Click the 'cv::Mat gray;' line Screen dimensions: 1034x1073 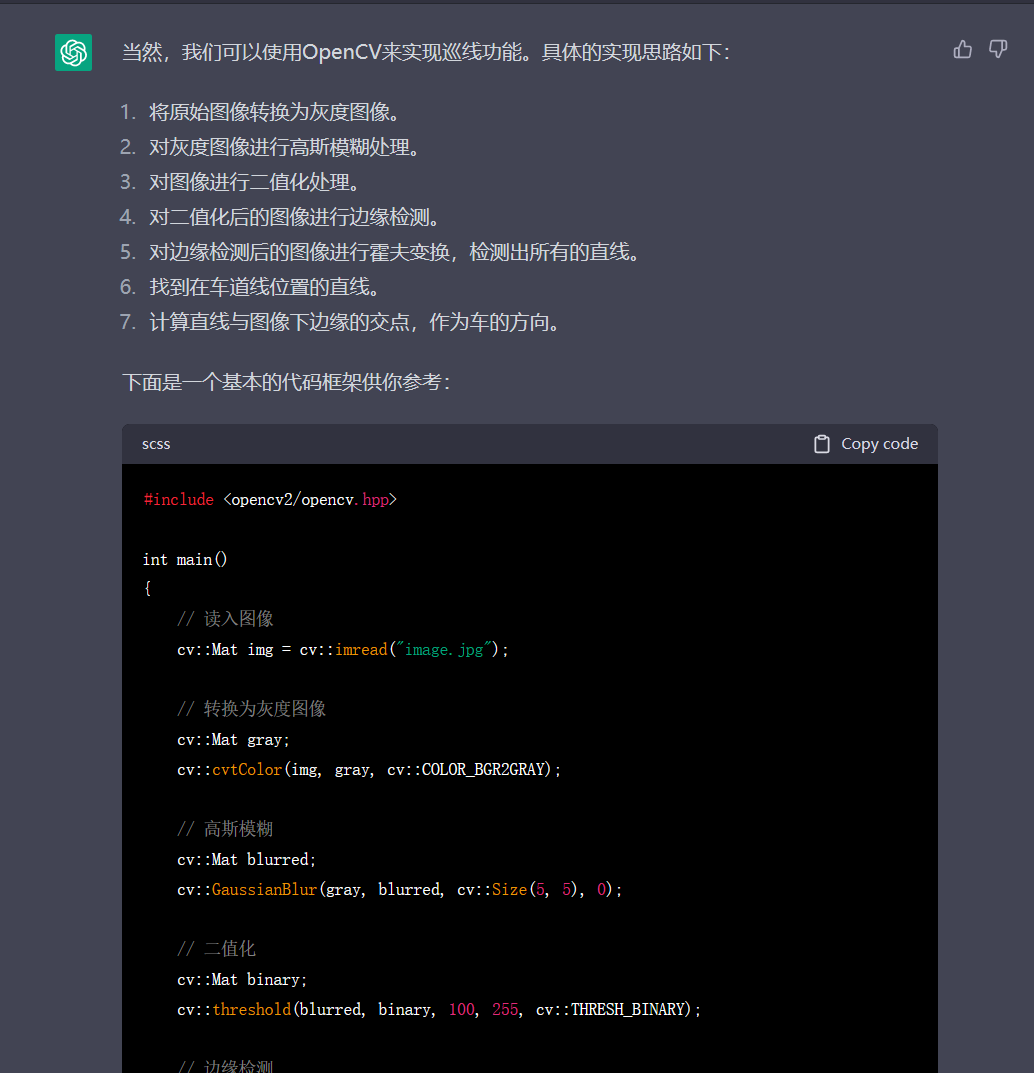click(x=233, y=740)
